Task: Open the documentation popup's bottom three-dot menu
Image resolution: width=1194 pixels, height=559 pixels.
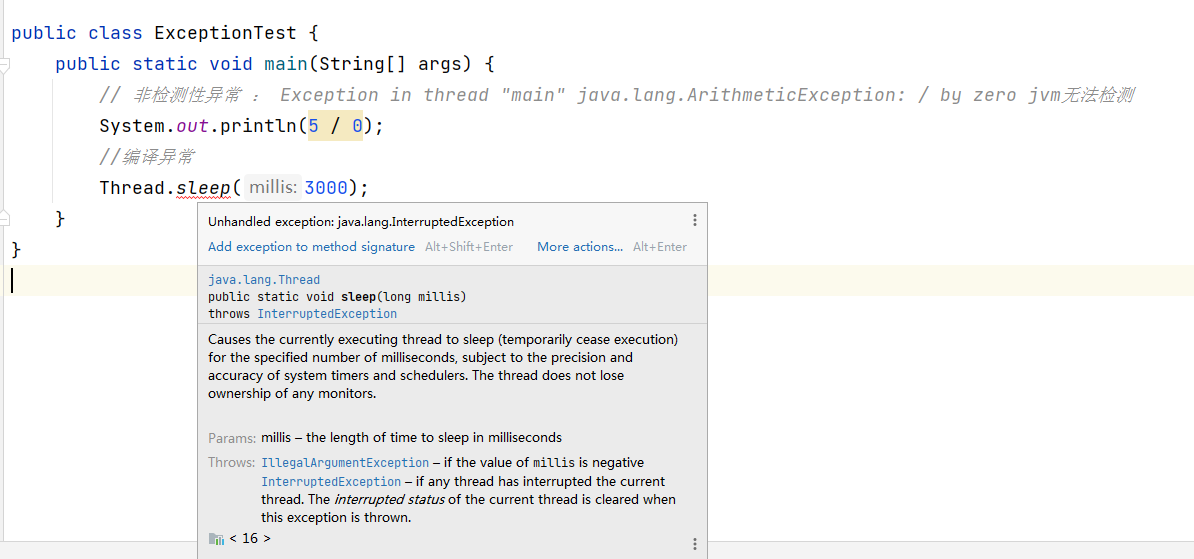Action: [695, 544]
